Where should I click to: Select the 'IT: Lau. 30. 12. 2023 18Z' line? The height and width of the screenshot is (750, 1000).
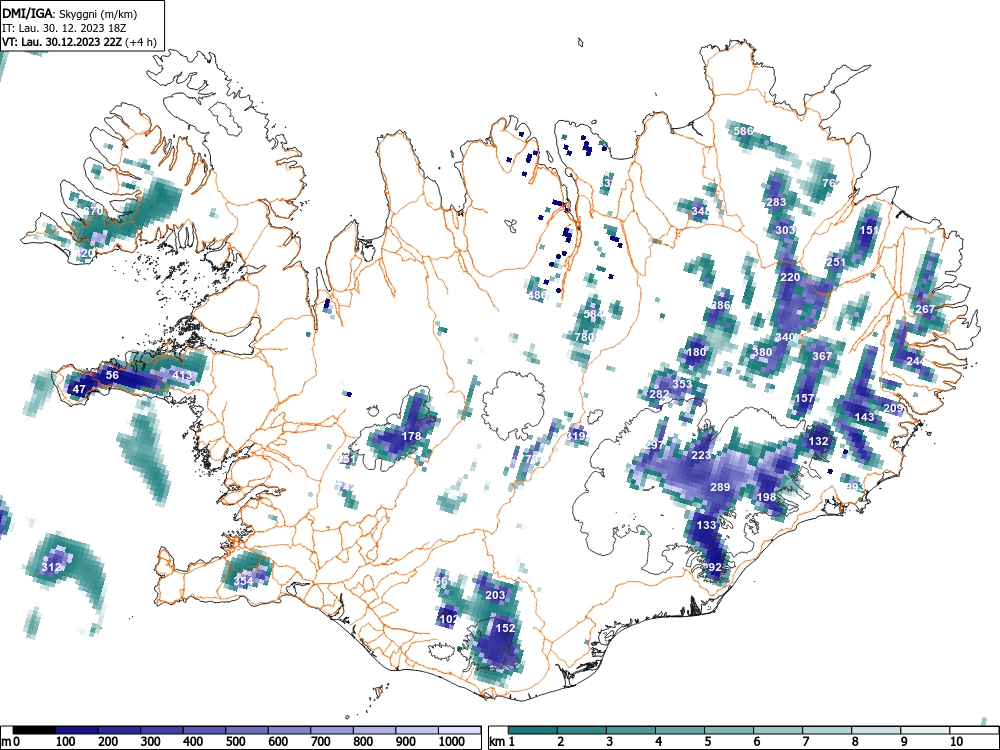(64, 27)
